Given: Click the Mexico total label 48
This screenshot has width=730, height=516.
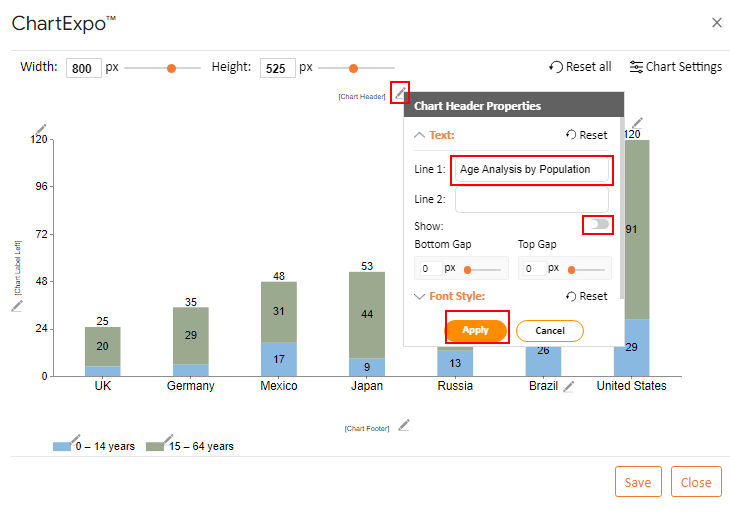Looking at the screenshot, I should 279,276.
